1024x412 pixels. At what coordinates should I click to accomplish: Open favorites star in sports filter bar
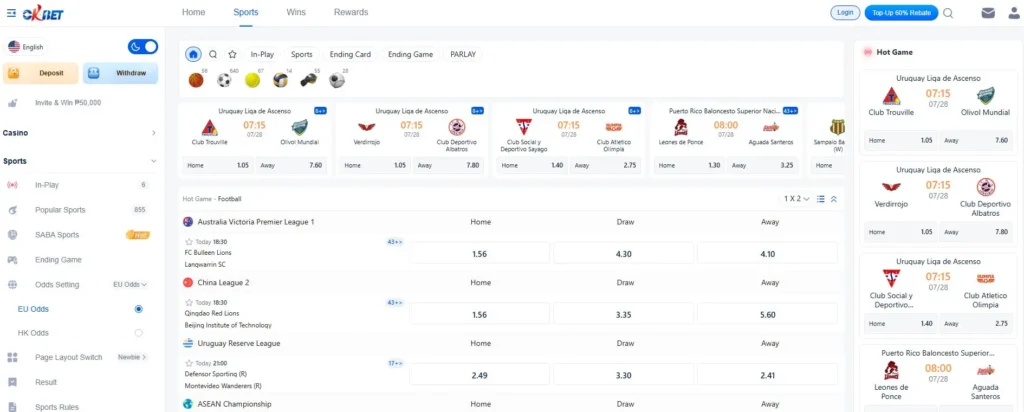click(x=232, y=54)
